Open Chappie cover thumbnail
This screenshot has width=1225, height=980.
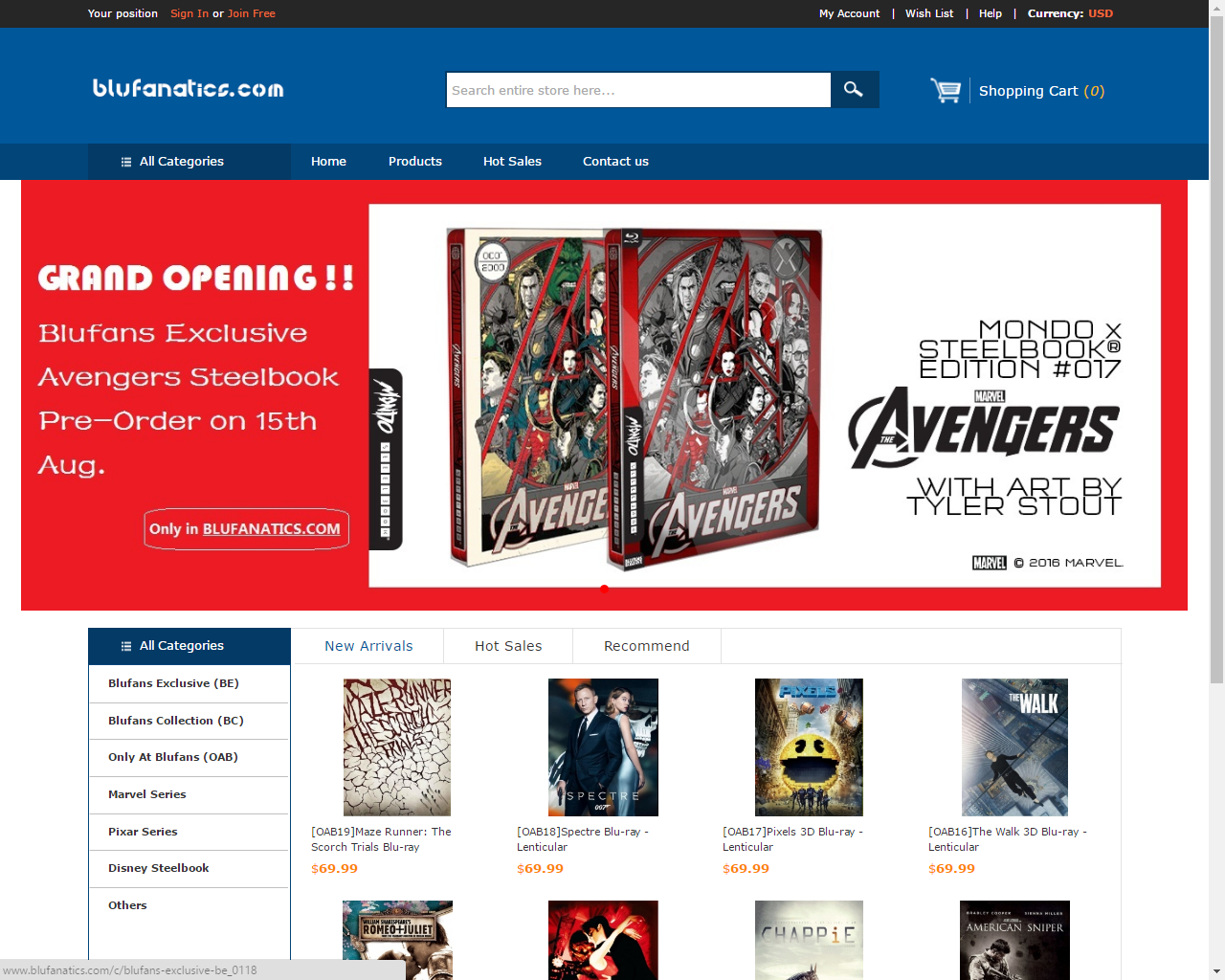click(x=809, y=940)
